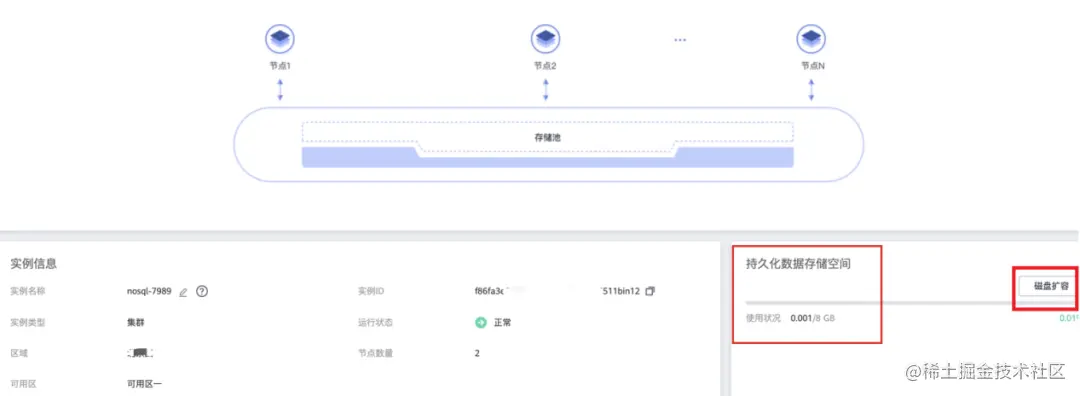1080x396 pixels.
Task: Click the 节点1 node icon
Action: point(280,38)
